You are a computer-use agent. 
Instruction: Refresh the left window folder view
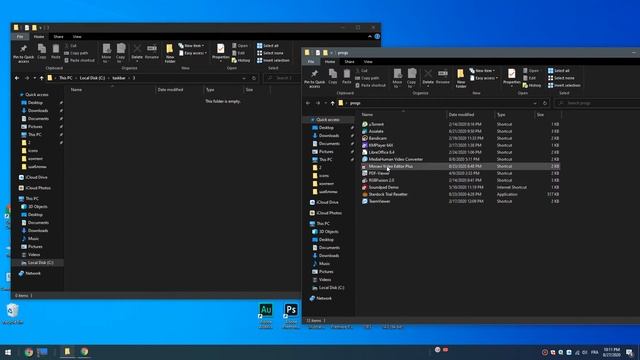point(254,78)
